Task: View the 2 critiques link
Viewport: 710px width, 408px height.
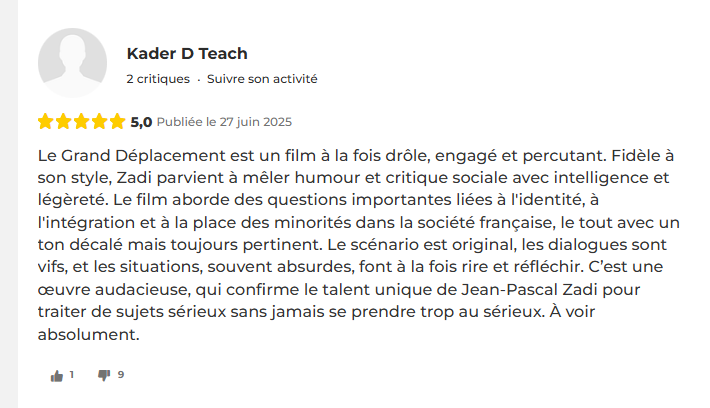Action: click(x=158, y=79)
